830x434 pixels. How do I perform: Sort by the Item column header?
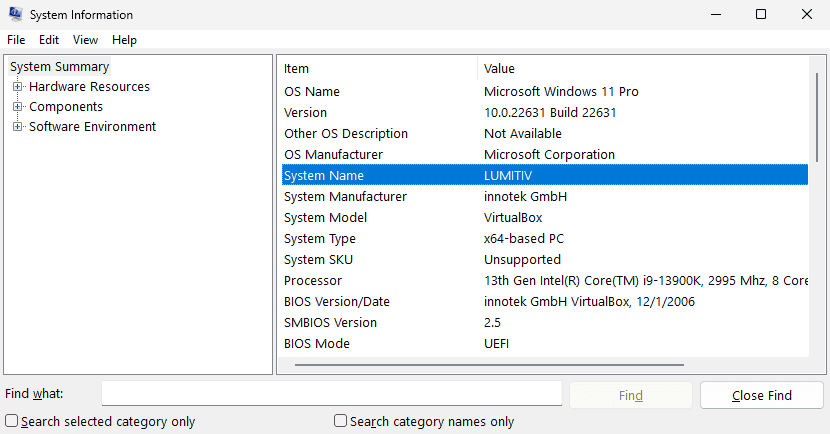[x=378, y=69]
